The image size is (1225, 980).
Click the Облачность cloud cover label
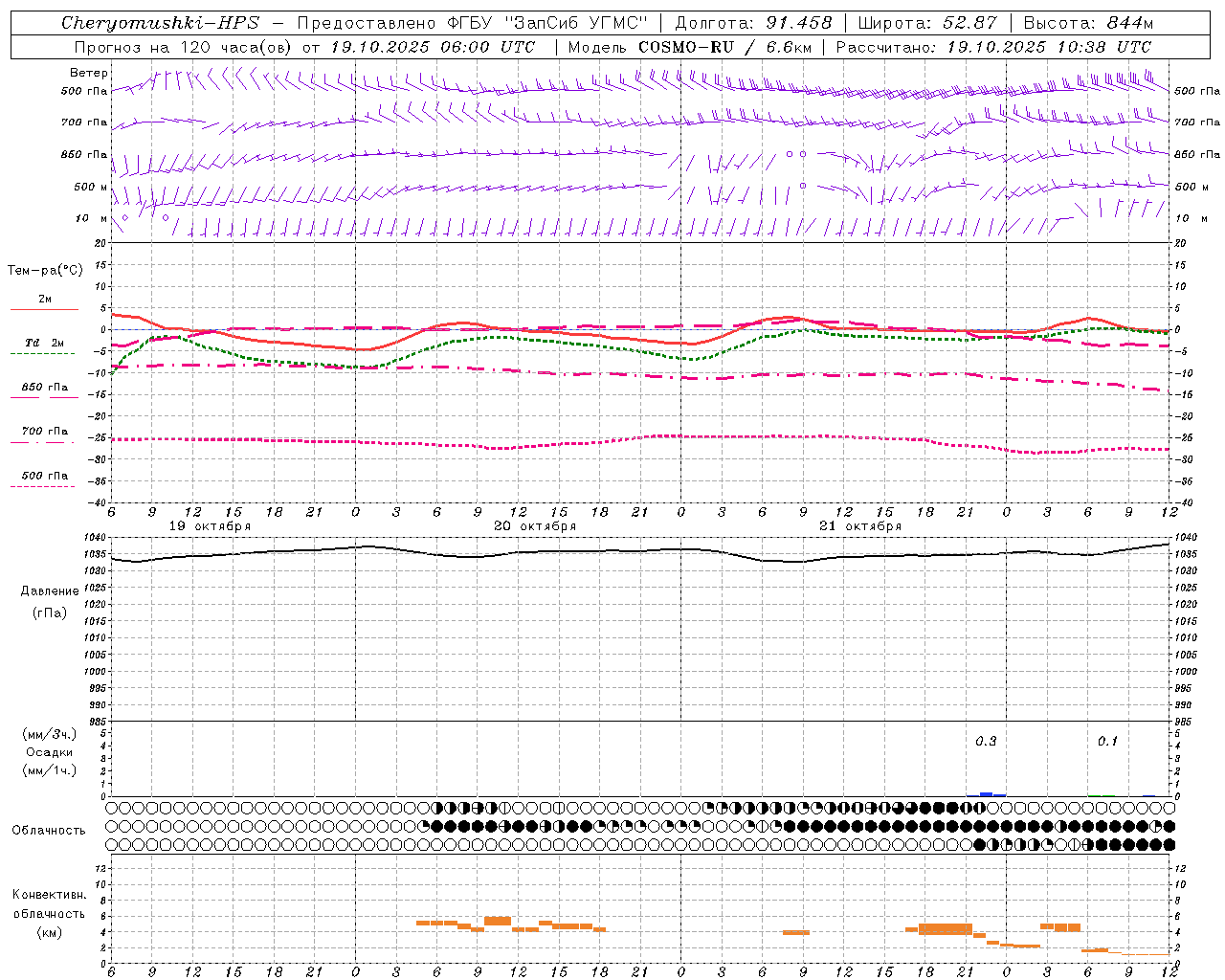(x=49, y=831)
